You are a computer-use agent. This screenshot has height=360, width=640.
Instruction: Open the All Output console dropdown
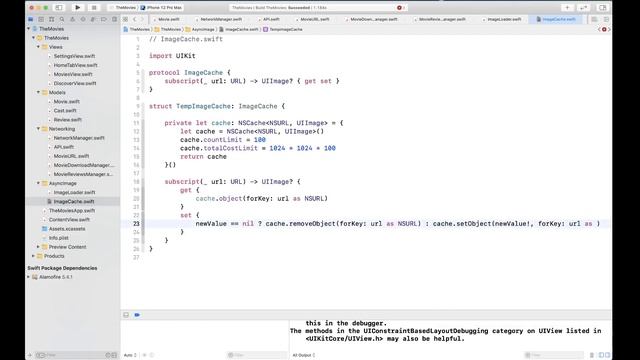tap(304, 355)
